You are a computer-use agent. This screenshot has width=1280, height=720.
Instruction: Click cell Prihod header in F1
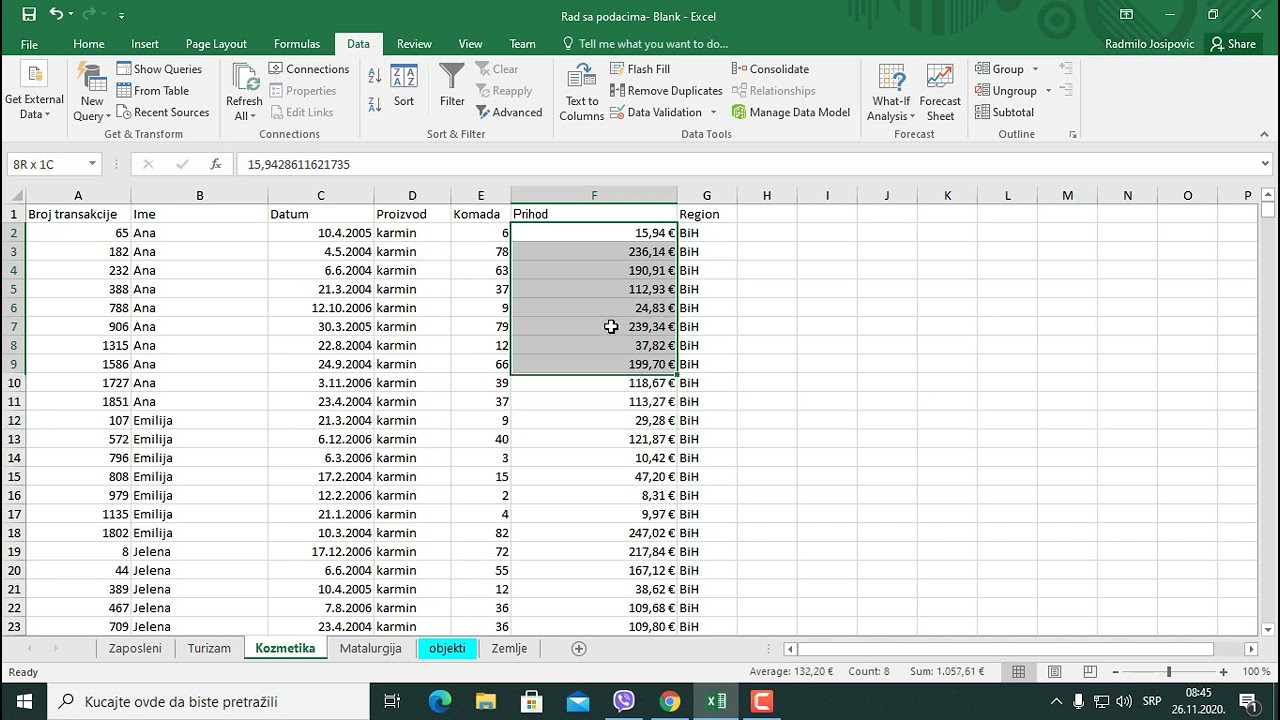click(x=594, y=214)
